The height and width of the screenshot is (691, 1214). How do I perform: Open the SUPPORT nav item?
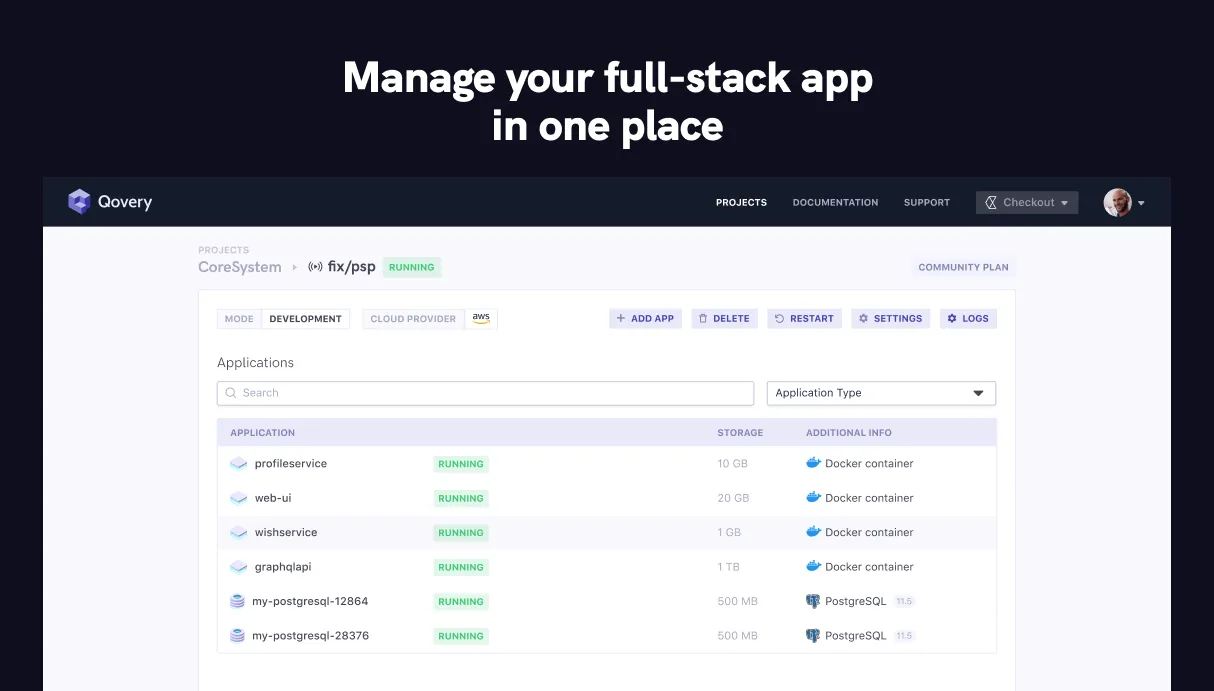pyautogui.click(x=927, y=202)
